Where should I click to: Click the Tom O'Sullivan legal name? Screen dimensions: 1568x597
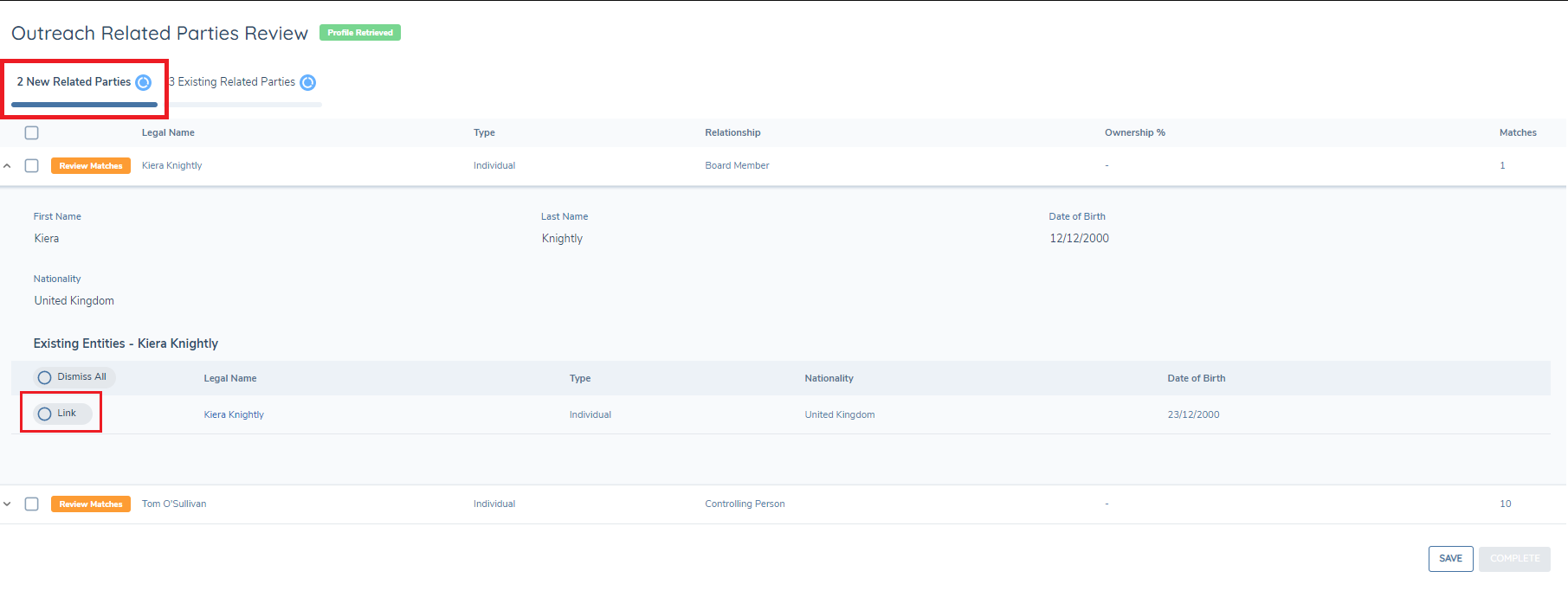(174, 504)
